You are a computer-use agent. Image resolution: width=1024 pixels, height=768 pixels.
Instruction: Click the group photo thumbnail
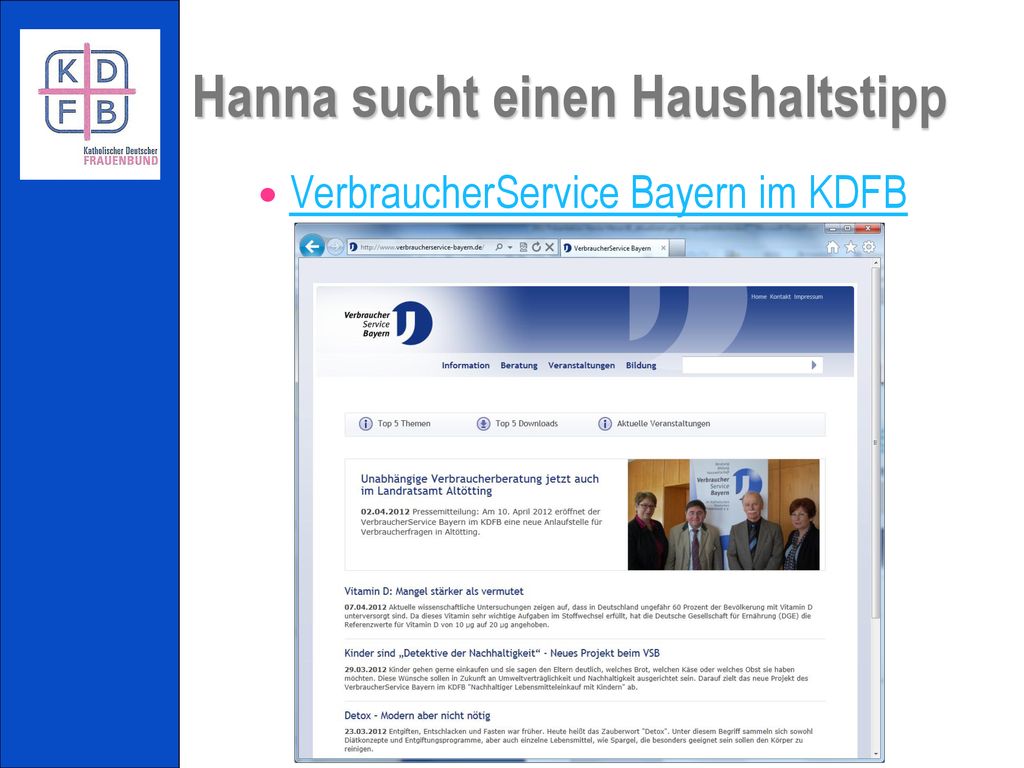pos(724,515)
